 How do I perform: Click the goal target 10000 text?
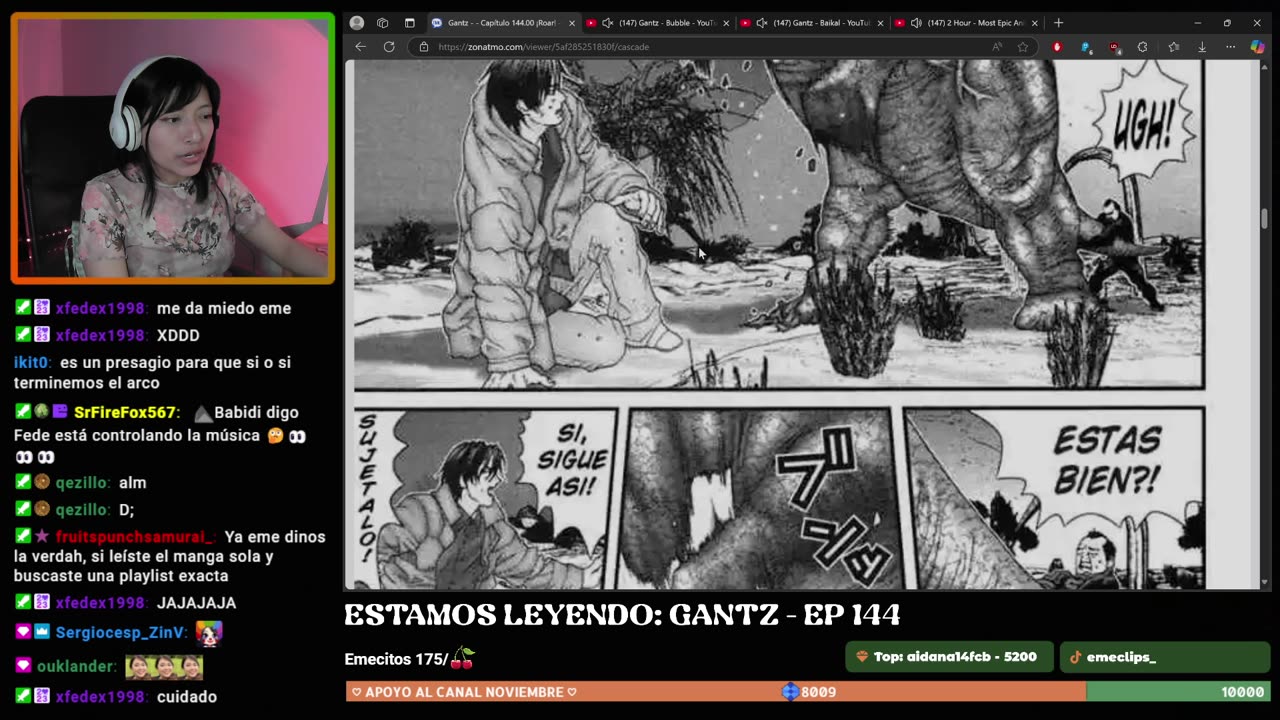[1242, 692]
